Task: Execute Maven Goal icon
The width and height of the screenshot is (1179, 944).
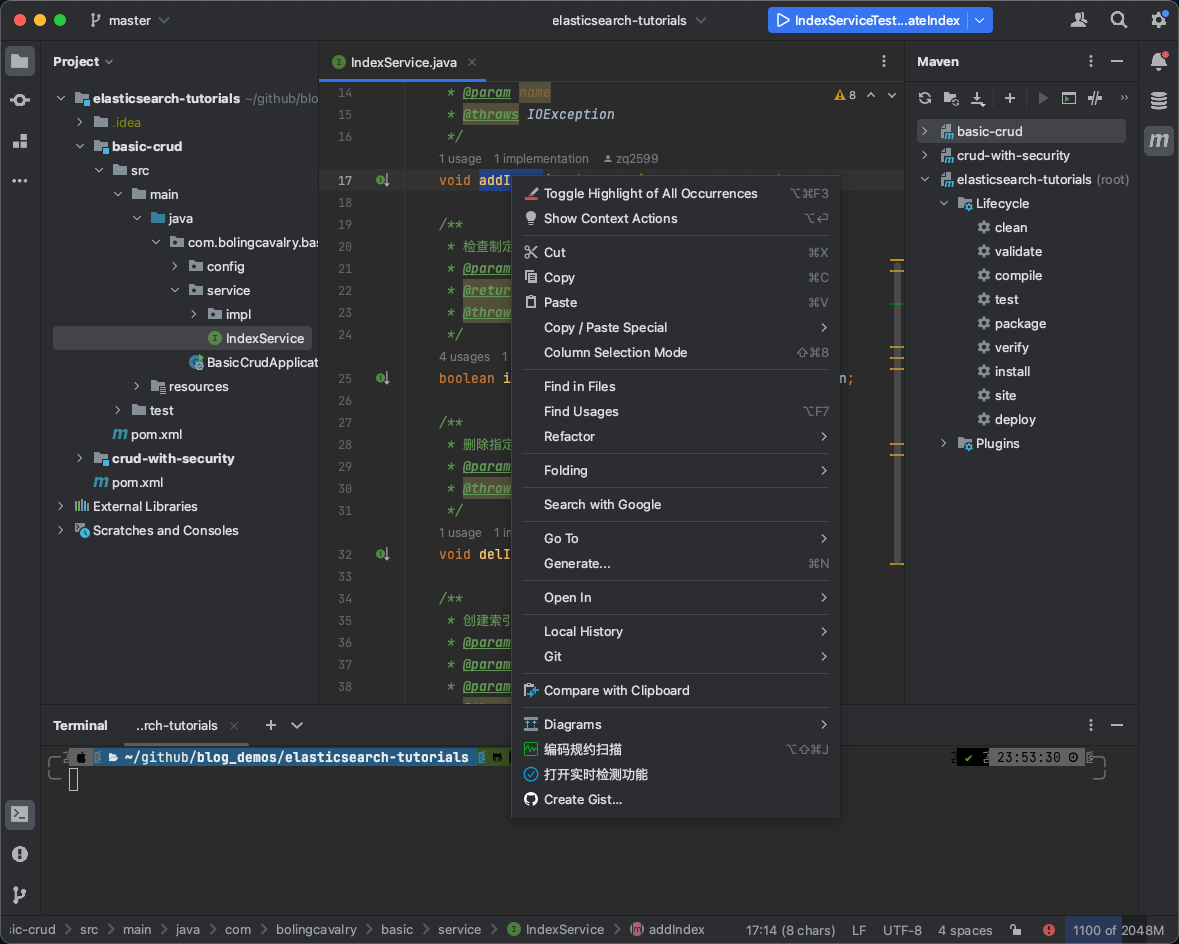Action: point(1068,98)
